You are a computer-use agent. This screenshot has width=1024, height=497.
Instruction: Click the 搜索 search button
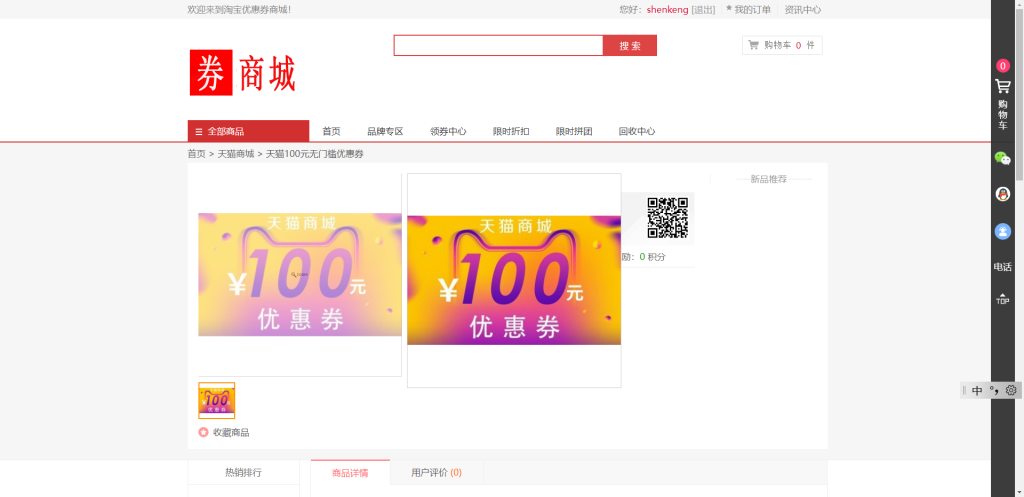click(x=630, y=46)
